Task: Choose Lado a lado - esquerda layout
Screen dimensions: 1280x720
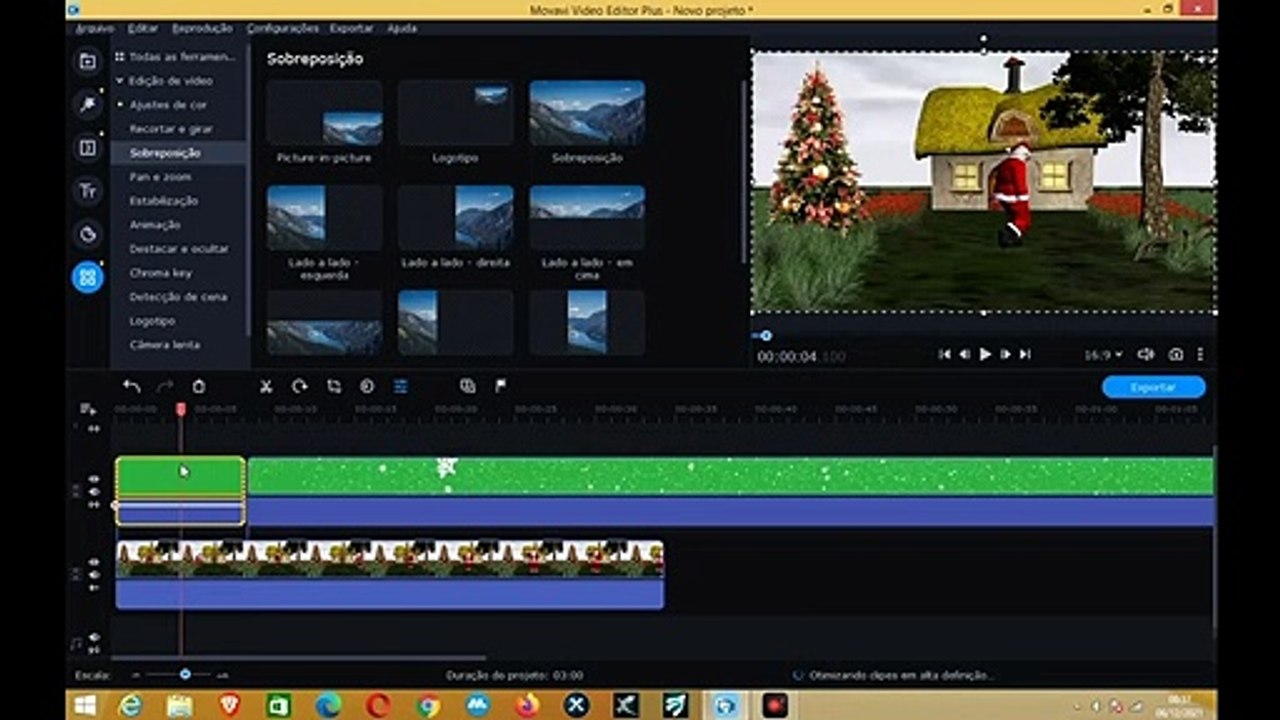Action: 324,217
